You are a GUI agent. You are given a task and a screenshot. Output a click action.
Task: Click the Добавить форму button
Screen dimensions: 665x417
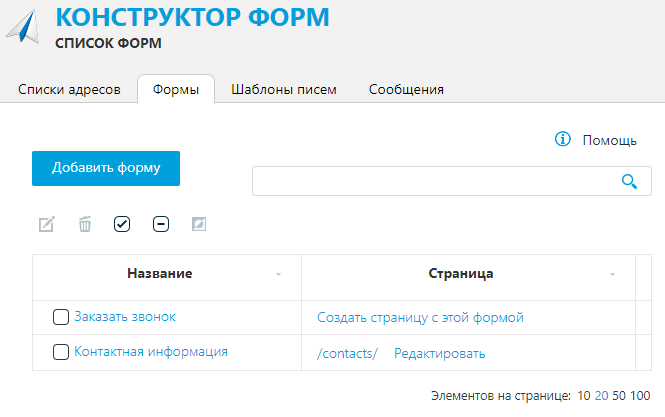tap(106, 168)
